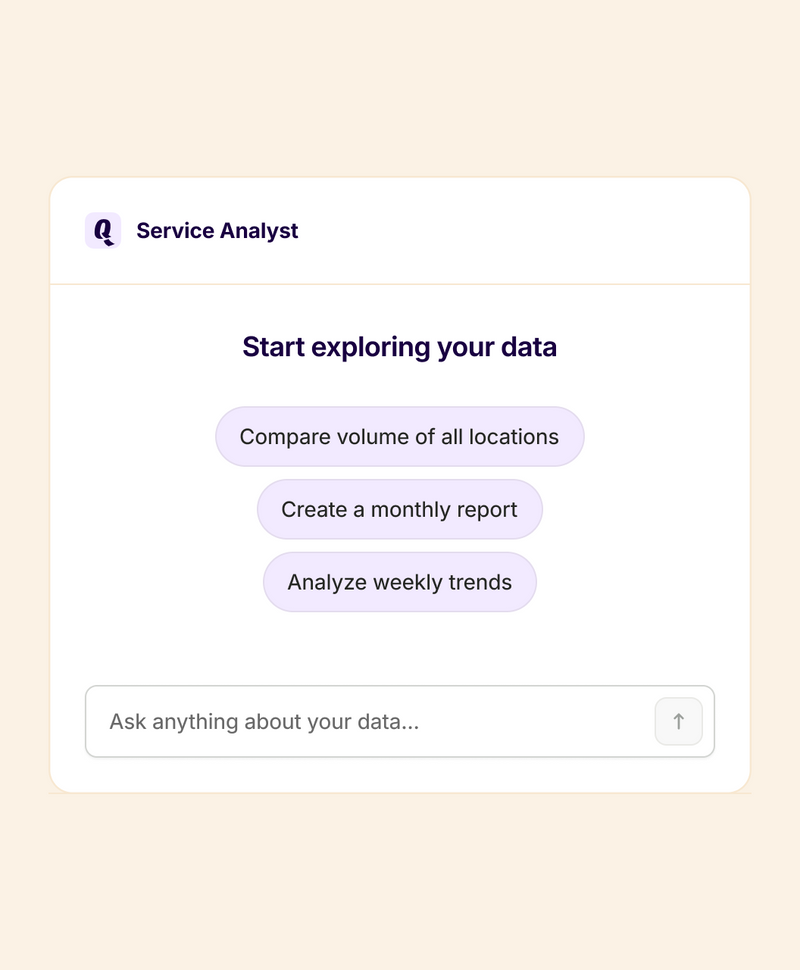Submit query using the arrow icon button
This screenshot has height=970, width=800.
[x=679, y=721]
